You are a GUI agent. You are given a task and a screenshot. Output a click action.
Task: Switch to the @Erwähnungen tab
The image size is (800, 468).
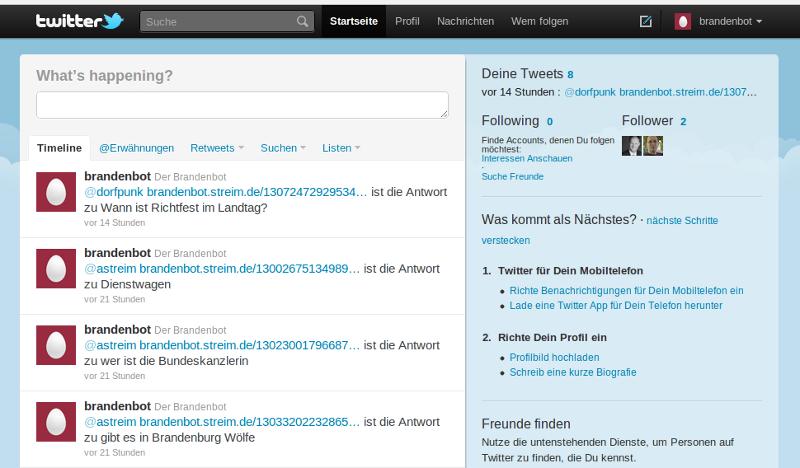tap(136, 148)
